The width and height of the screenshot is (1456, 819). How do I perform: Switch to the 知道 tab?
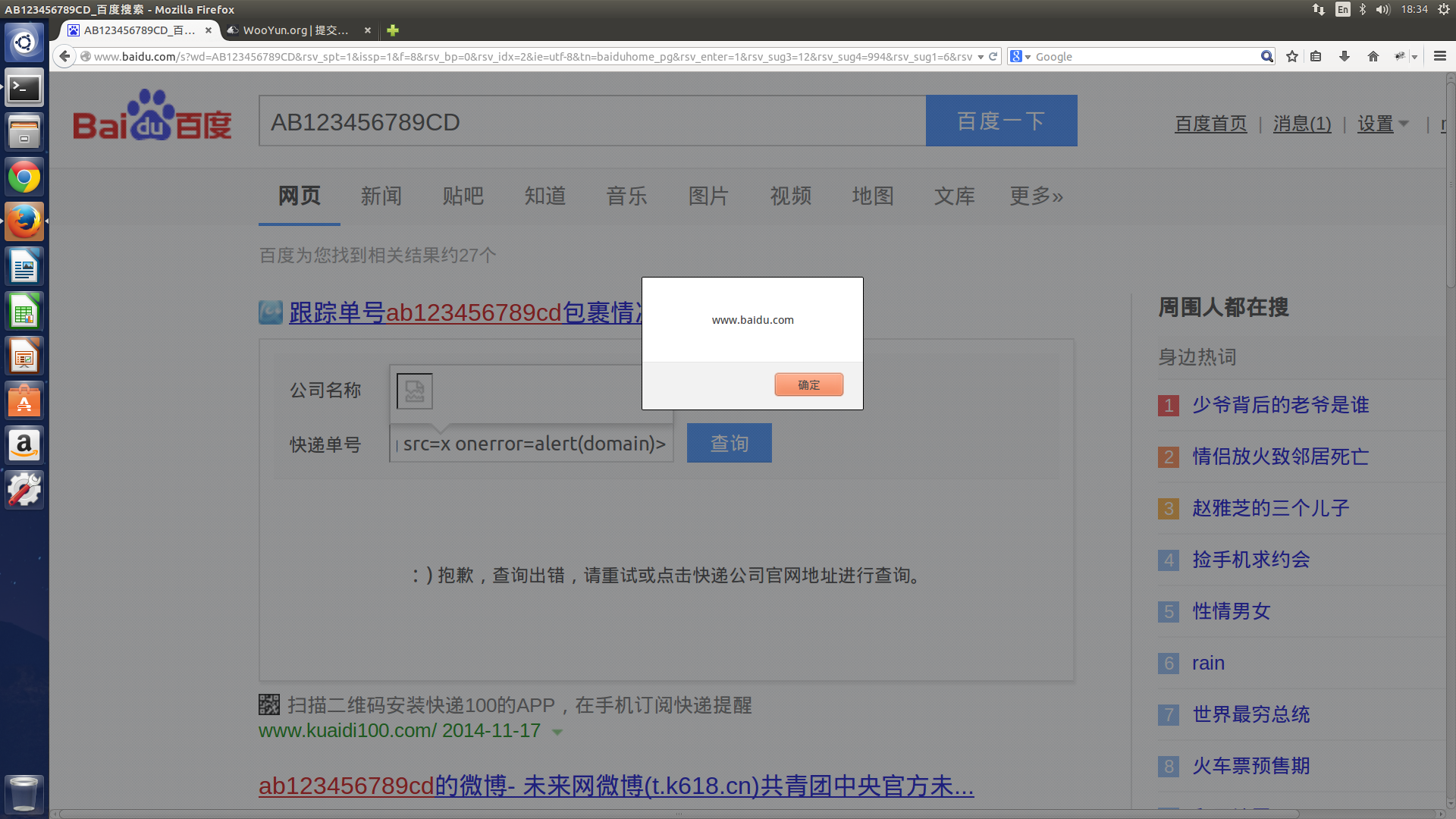pyautogui.click(x=544, y=196)
